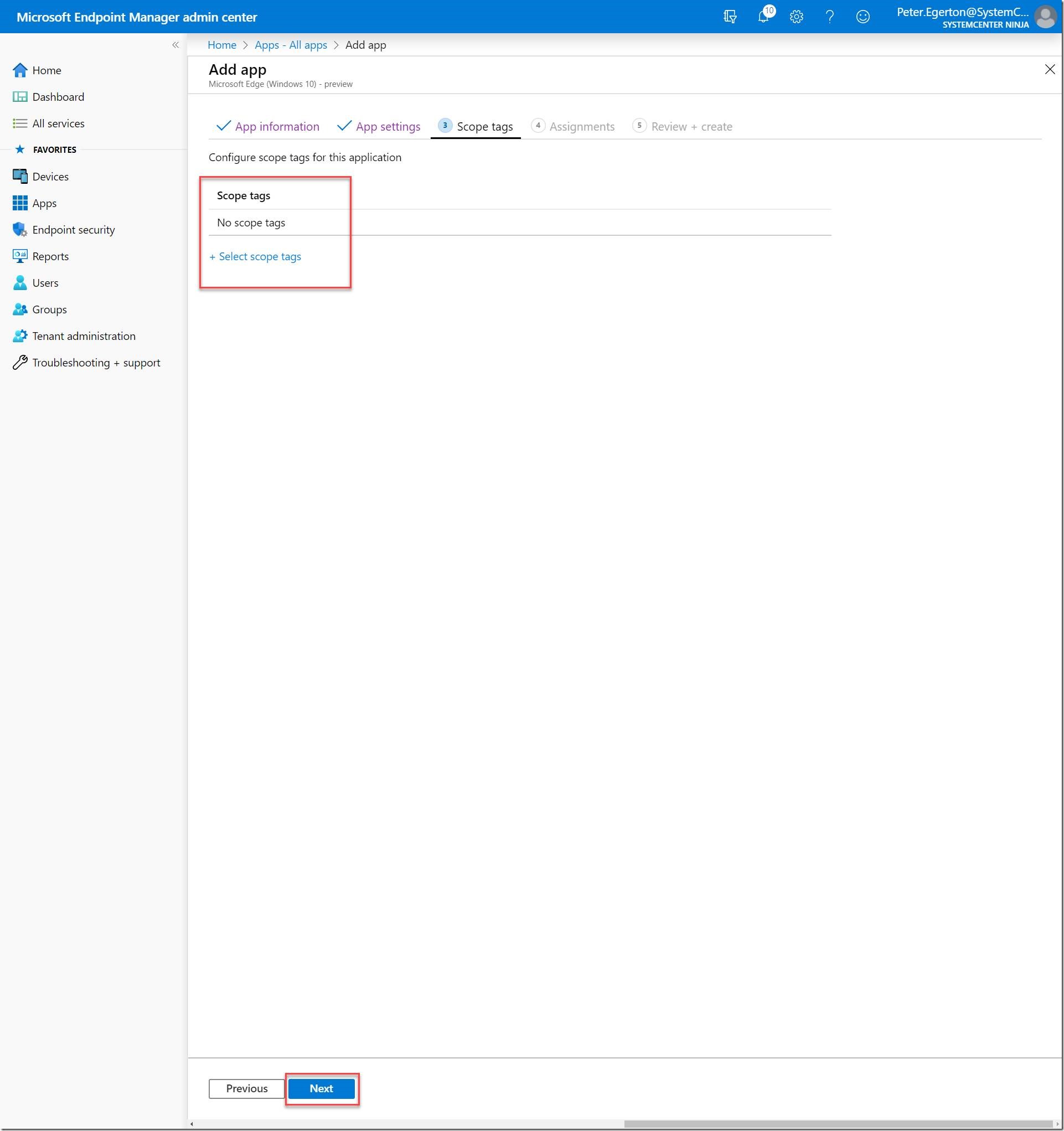Switch to the App settings step
Image resolution: width=1064 pixels, height=1131 pixels.
[388, 127]
